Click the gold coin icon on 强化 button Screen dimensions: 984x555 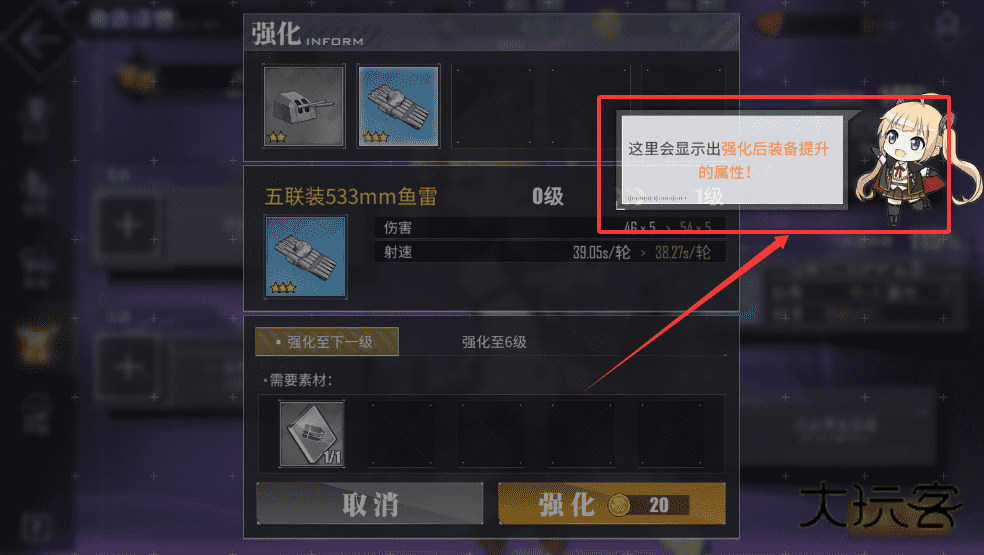pos(619,505)
